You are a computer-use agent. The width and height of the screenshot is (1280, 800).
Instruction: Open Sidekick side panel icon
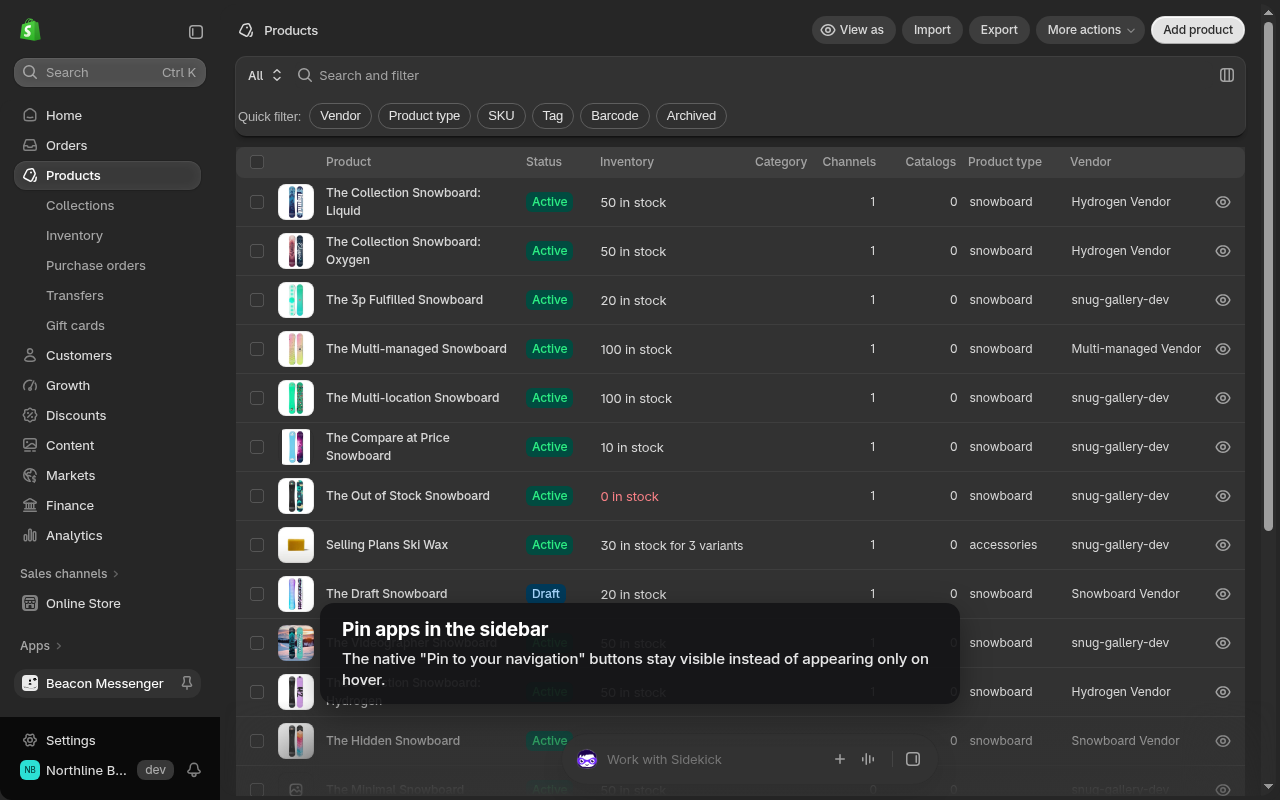(913, 759)
